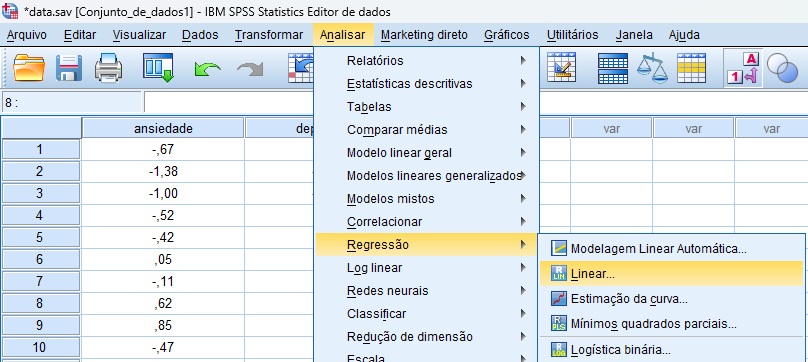The height and width of the screenshot is (362, 808).
Task: Open the Dados menu
Action: pos(200,35)
